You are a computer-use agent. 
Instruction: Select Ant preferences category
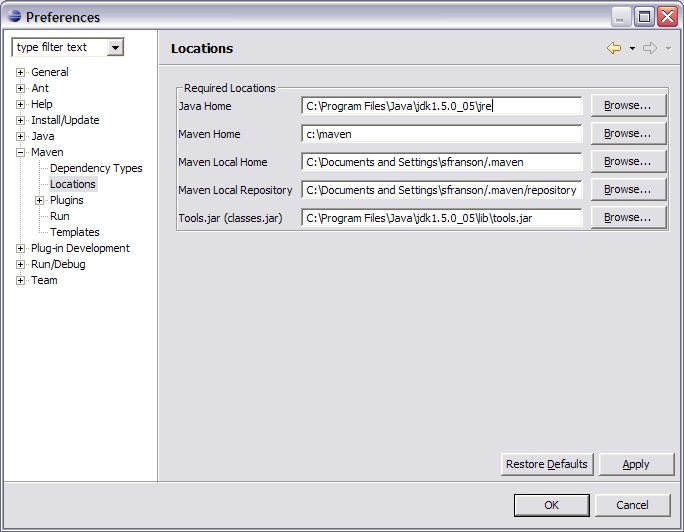click(x=40, y=88)
